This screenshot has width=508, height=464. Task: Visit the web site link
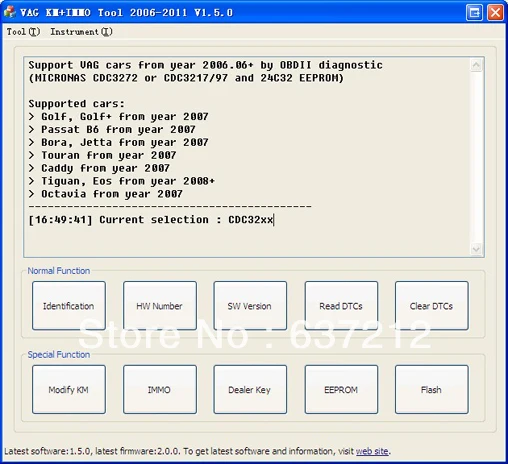click(372, 451)
